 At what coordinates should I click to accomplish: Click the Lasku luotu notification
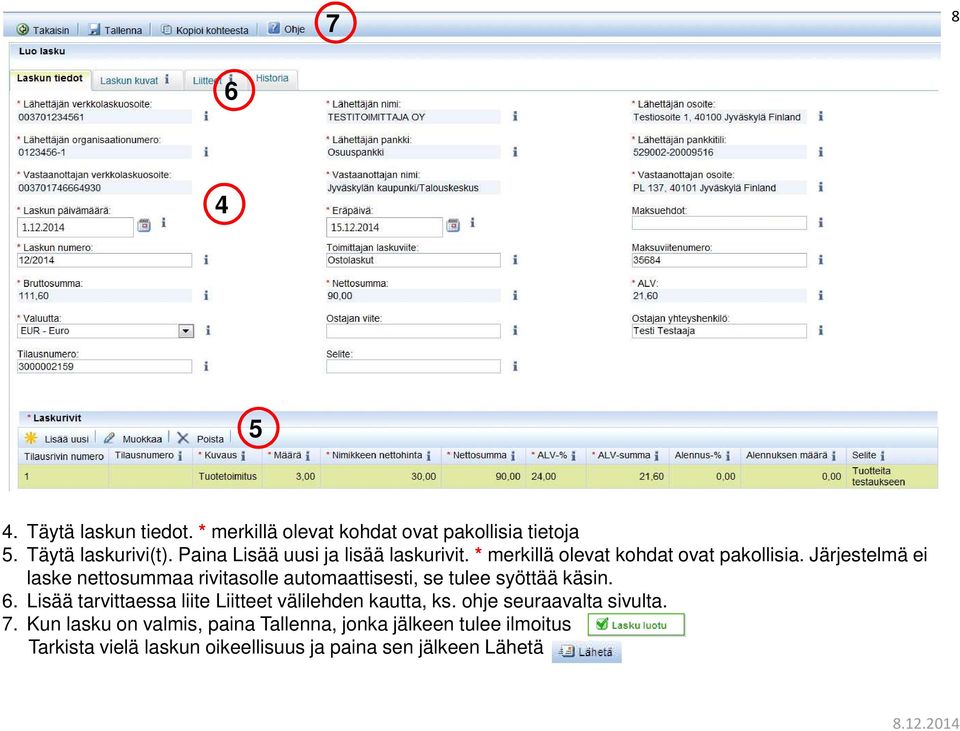click(x=636, y=625)
